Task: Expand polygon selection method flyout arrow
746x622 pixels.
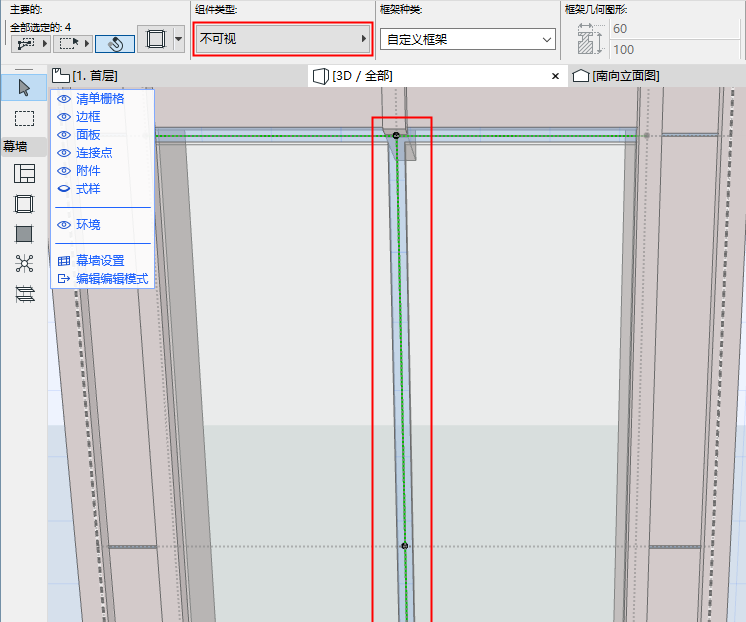Action: (45, 44)
